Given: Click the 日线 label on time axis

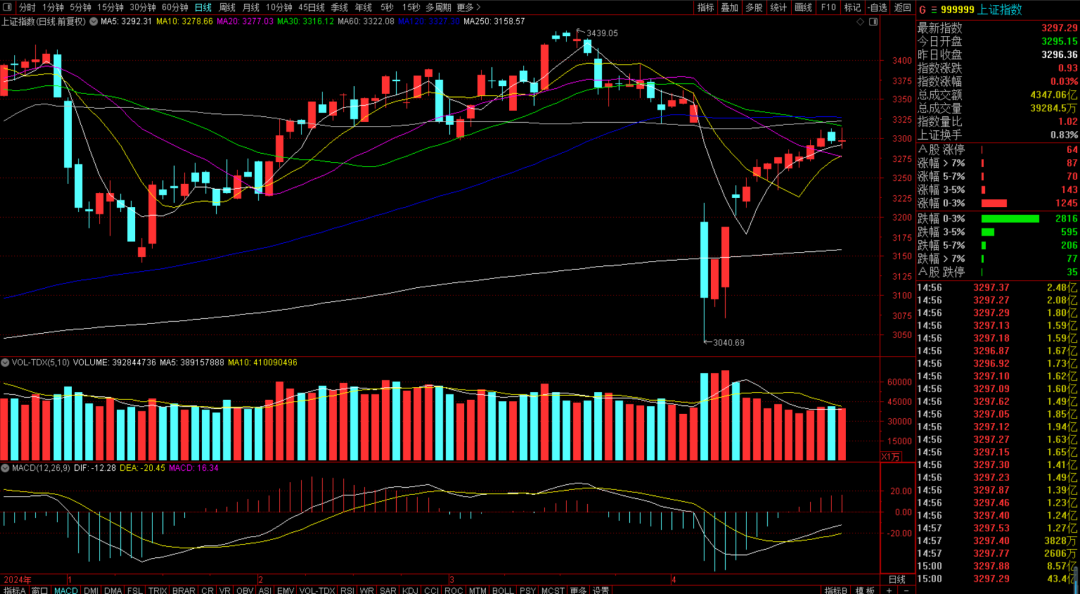Looking at the screenshot, I should coord(897,579).
